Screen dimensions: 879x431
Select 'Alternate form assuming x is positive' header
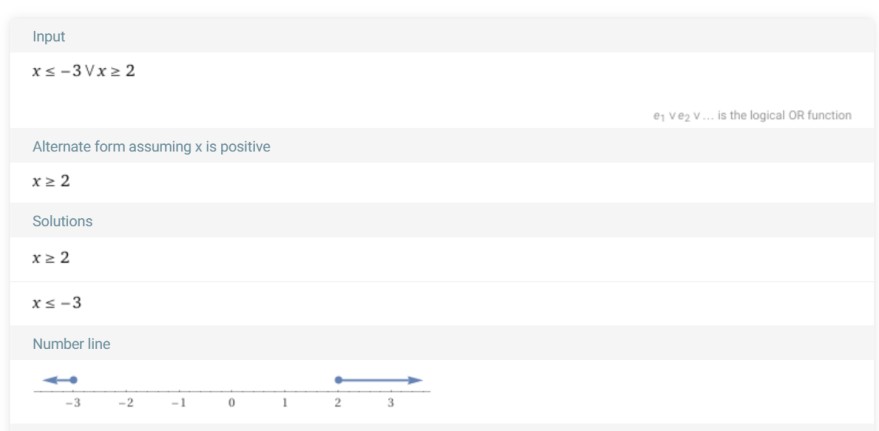point(151,147)
